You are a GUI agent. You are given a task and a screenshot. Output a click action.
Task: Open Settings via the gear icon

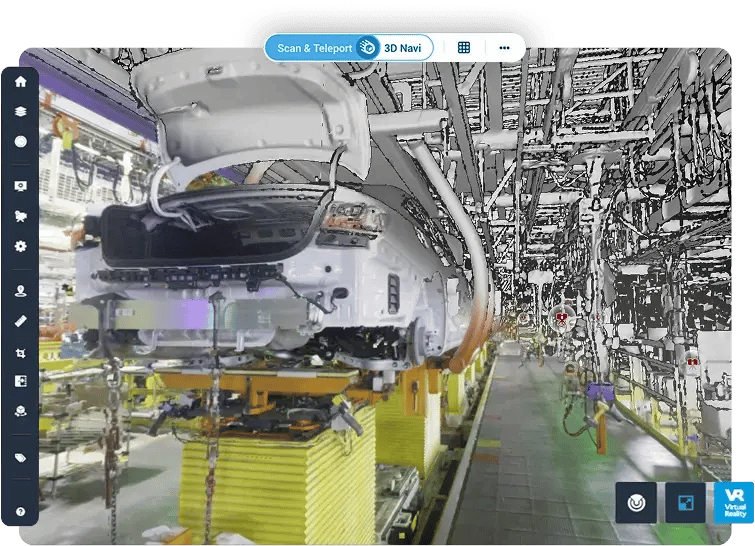[x=20, y=246]
